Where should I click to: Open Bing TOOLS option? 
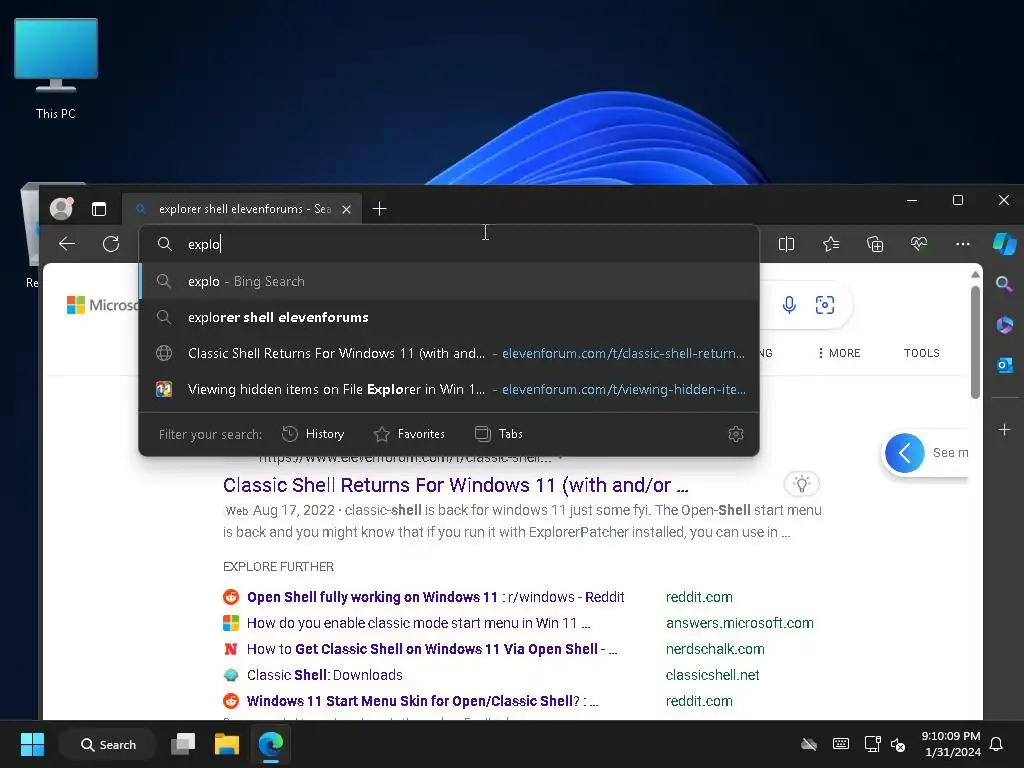[x=921, y=353]
